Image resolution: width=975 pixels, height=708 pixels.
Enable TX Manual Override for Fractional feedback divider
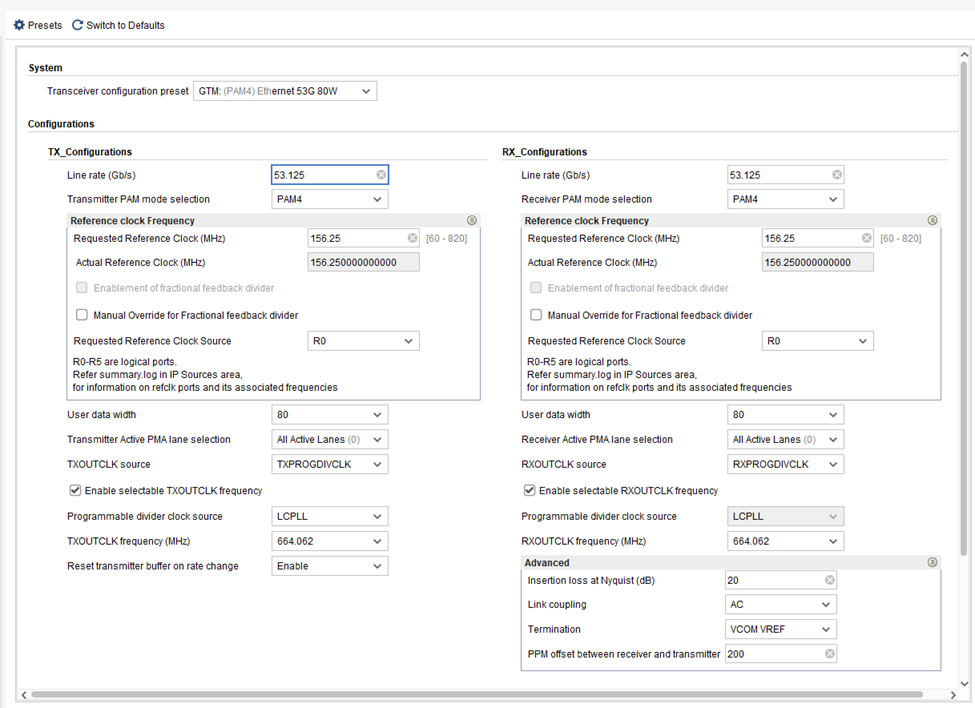coord(82,315)
